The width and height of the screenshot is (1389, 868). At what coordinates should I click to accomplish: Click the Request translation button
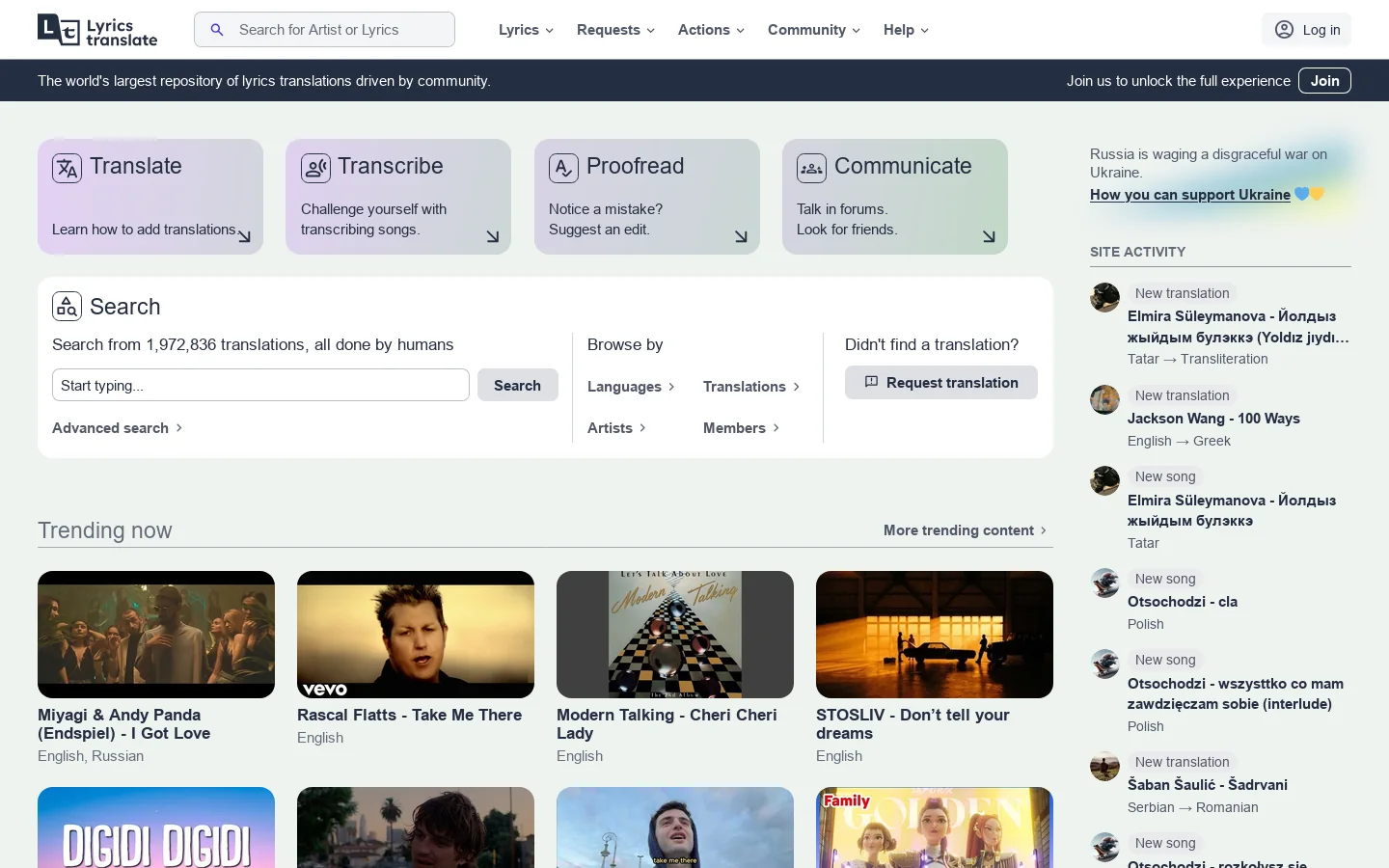[941, 382]
